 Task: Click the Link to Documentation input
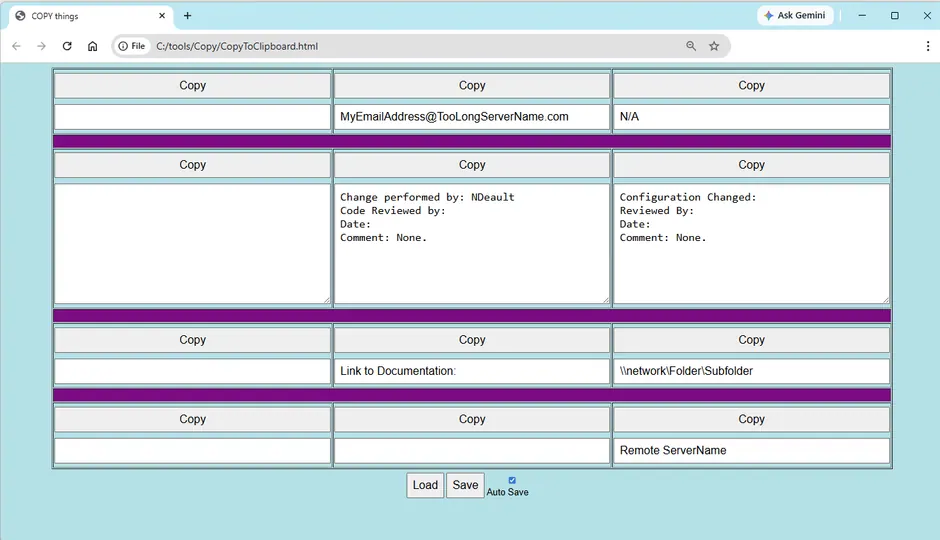pyautogui.click(x=472, y=371)
